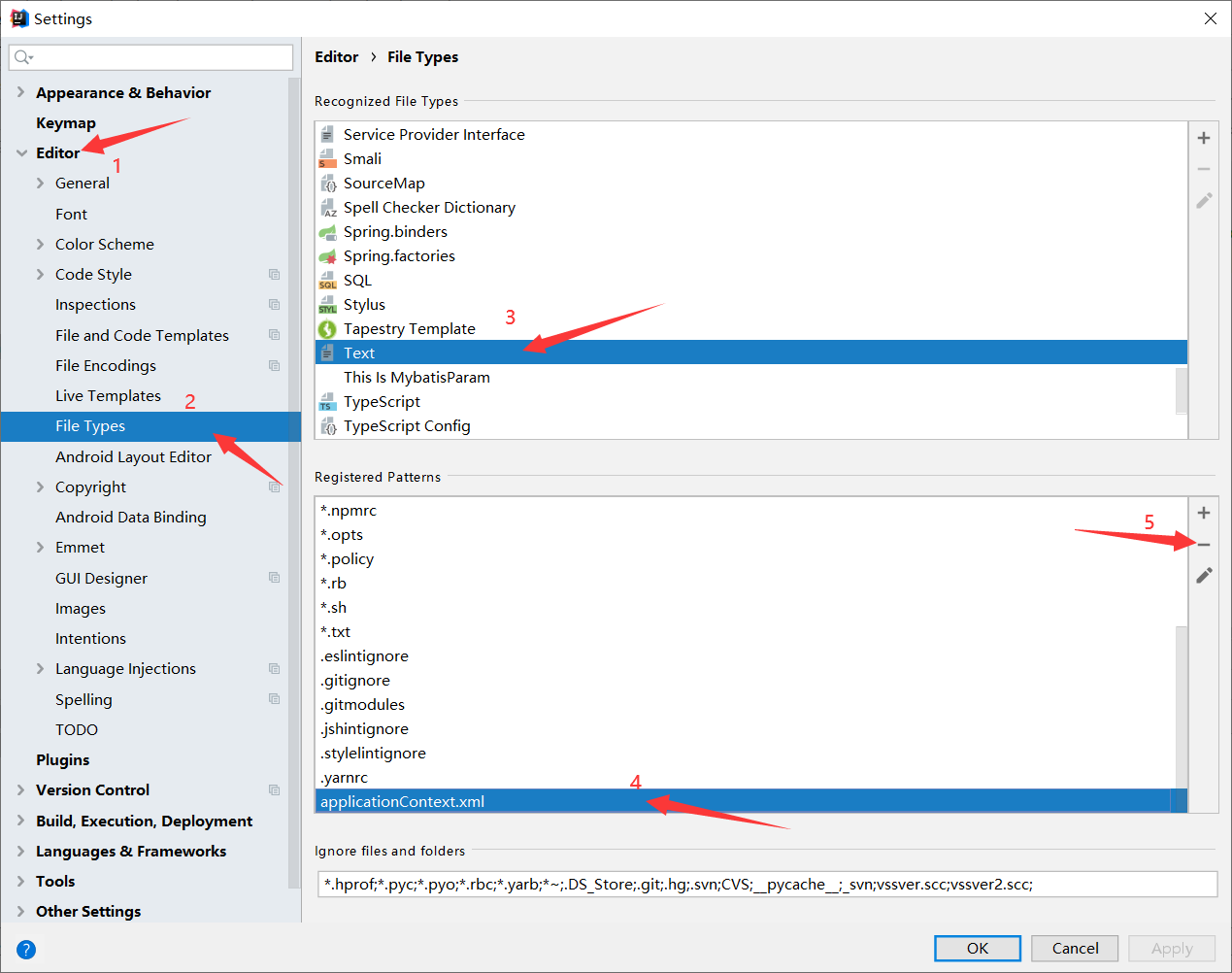Expand Appearance & Behavior section
The height and width of the screenshot is (973, 1232).
click(20, 92)
